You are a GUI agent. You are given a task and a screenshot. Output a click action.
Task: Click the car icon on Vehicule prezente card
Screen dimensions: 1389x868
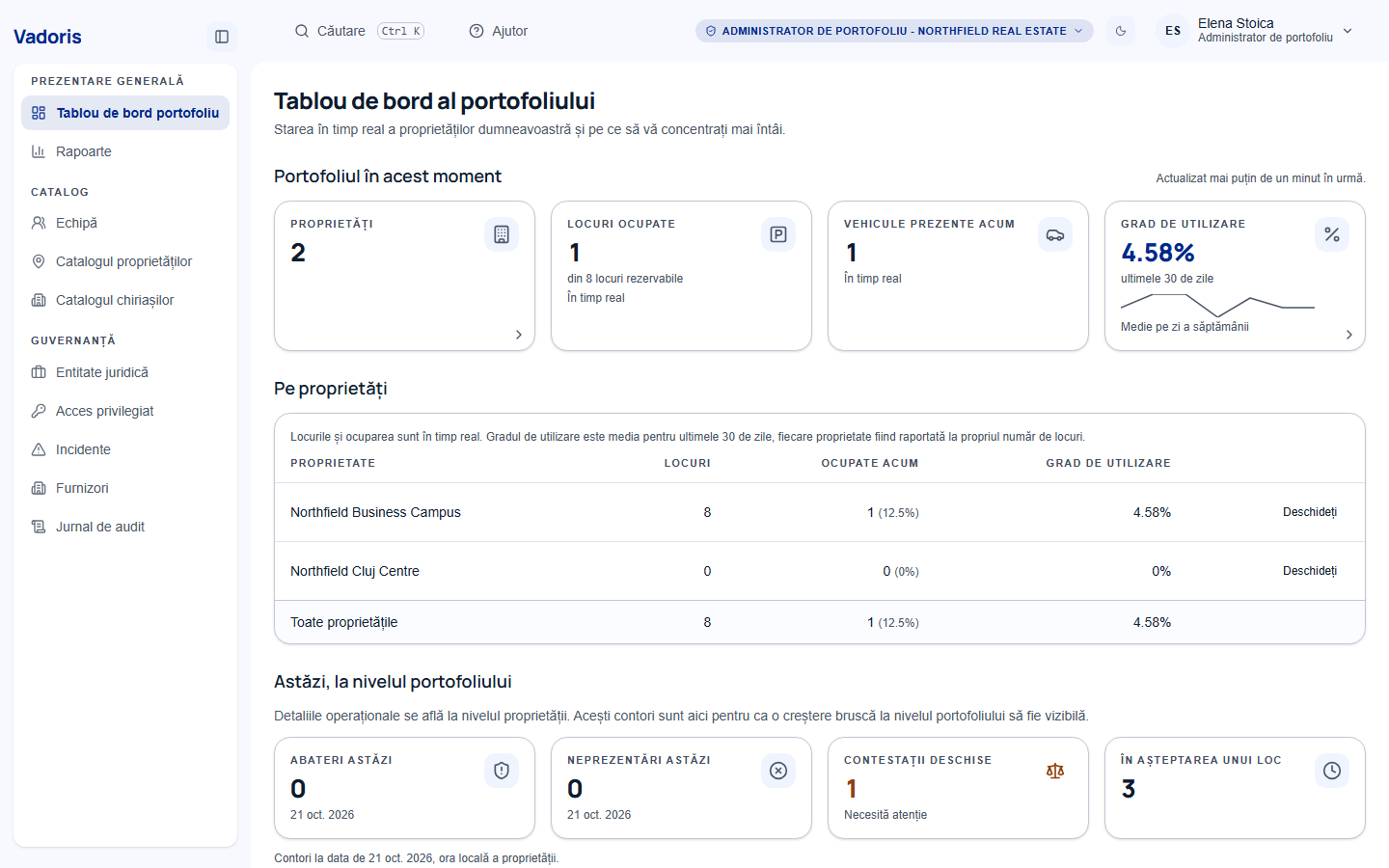[1055, 234]
